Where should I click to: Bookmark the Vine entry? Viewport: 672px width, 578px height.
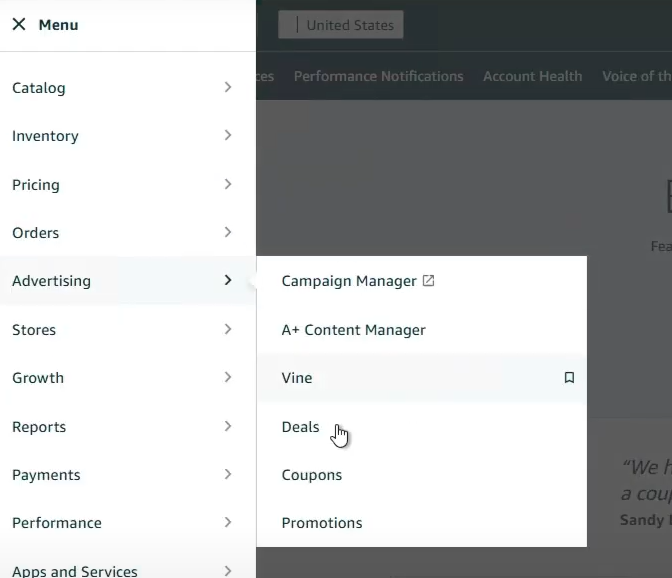[x=569, y=377]
